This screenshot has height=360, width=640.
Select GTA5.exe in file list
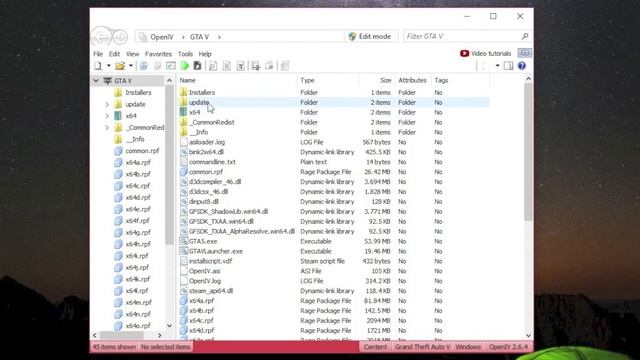[334, 241]
